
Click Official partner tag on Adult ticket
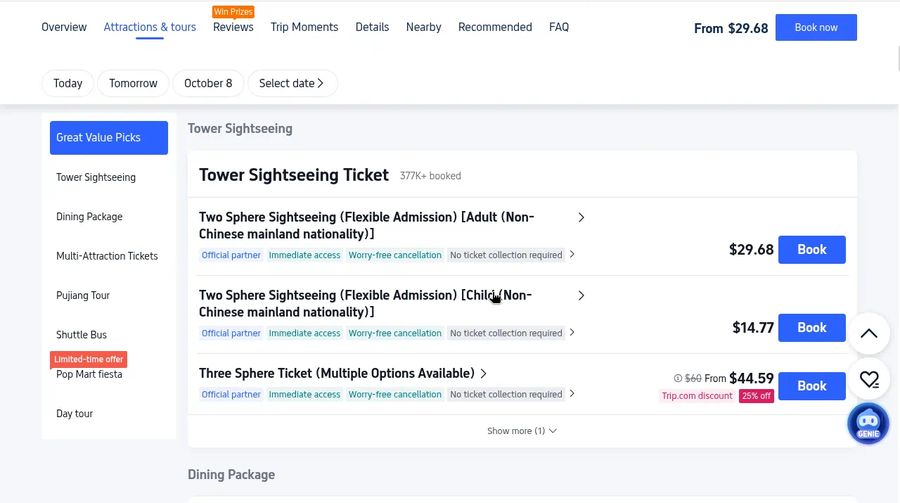(231, 255)
